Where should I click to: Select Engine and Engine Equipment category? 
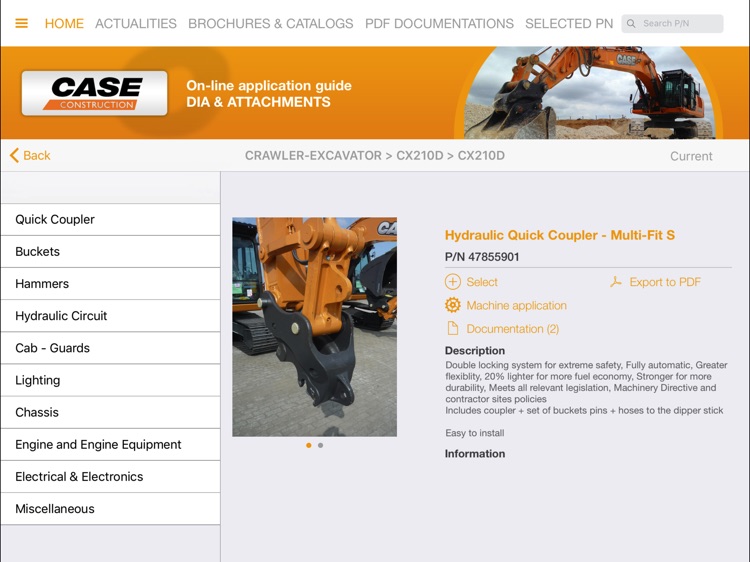click(110, 444)
